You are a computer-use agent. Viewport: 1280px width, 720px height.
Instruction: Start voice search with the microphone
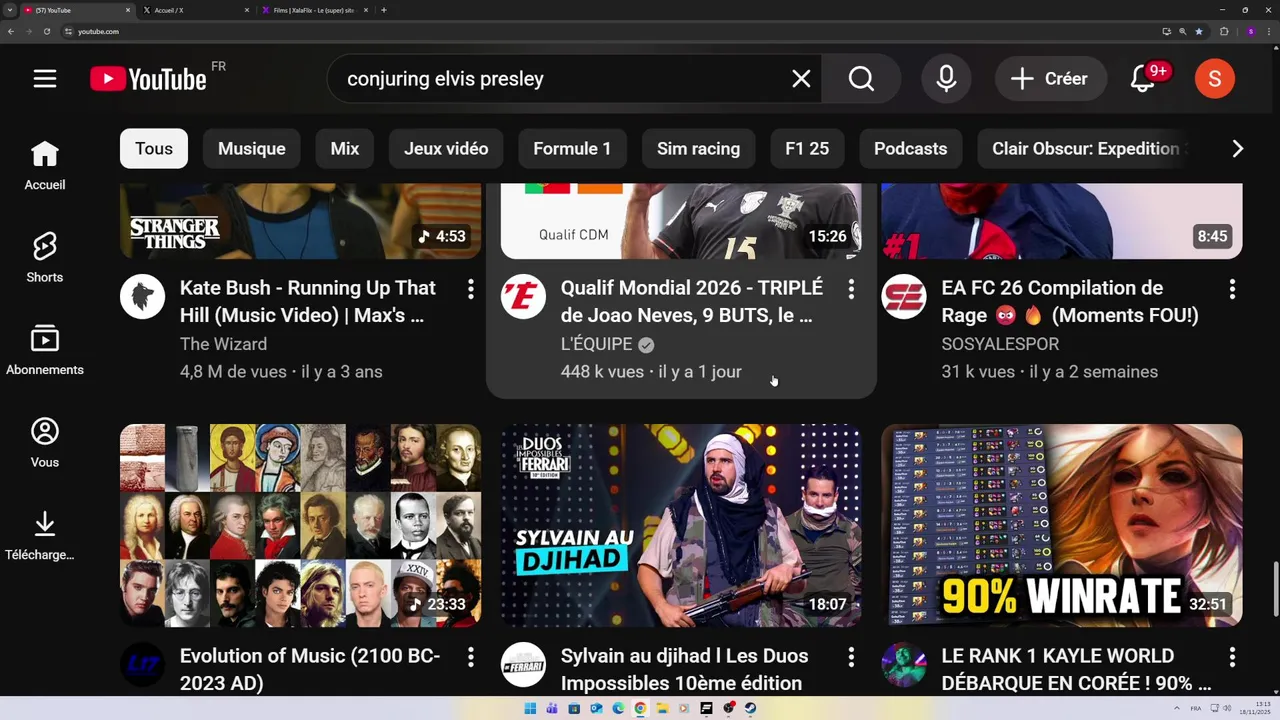click(x=946, y=79)
